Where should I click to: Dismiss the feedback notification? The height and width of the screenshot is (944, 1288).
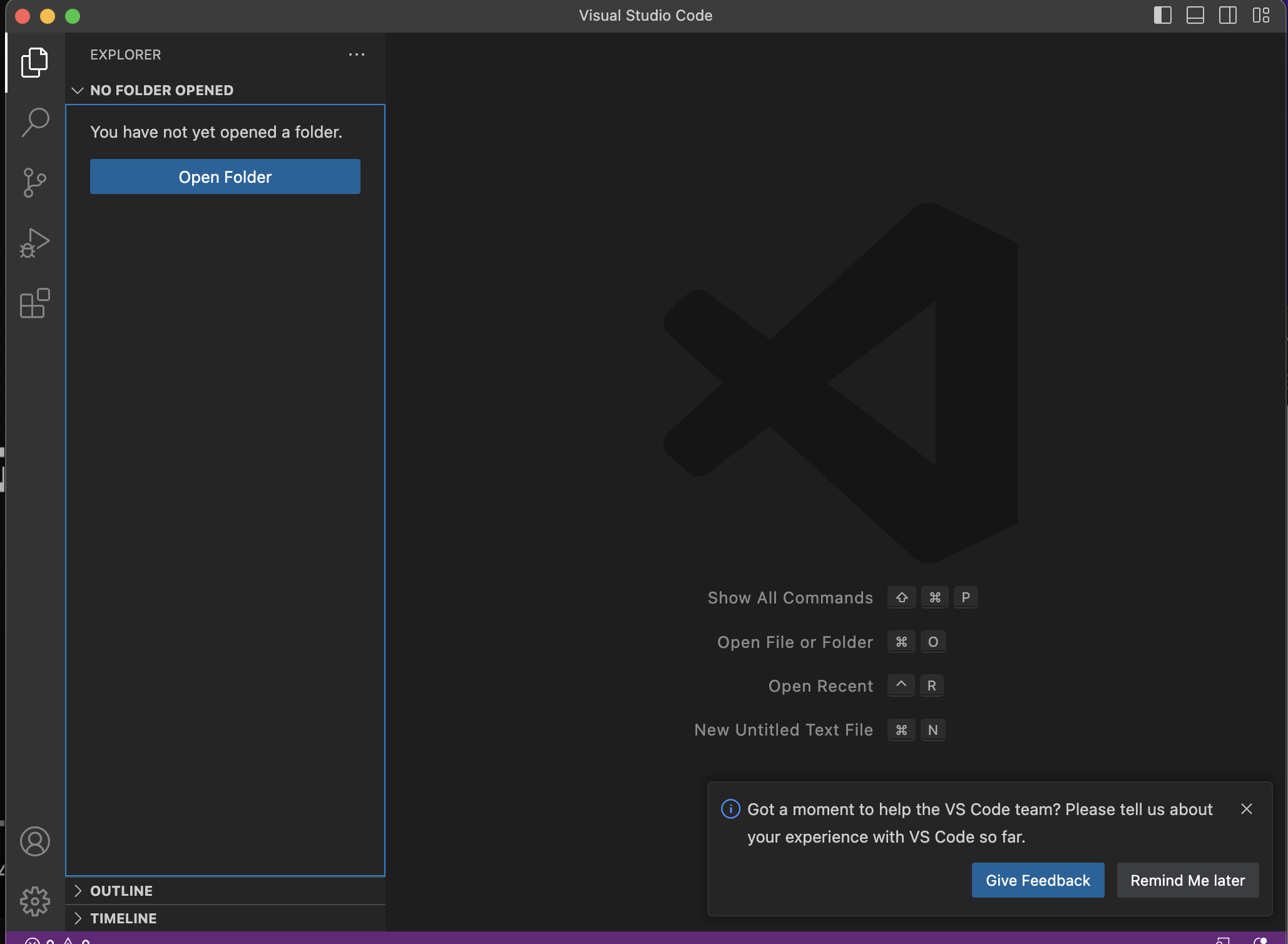pos(1246,809)
